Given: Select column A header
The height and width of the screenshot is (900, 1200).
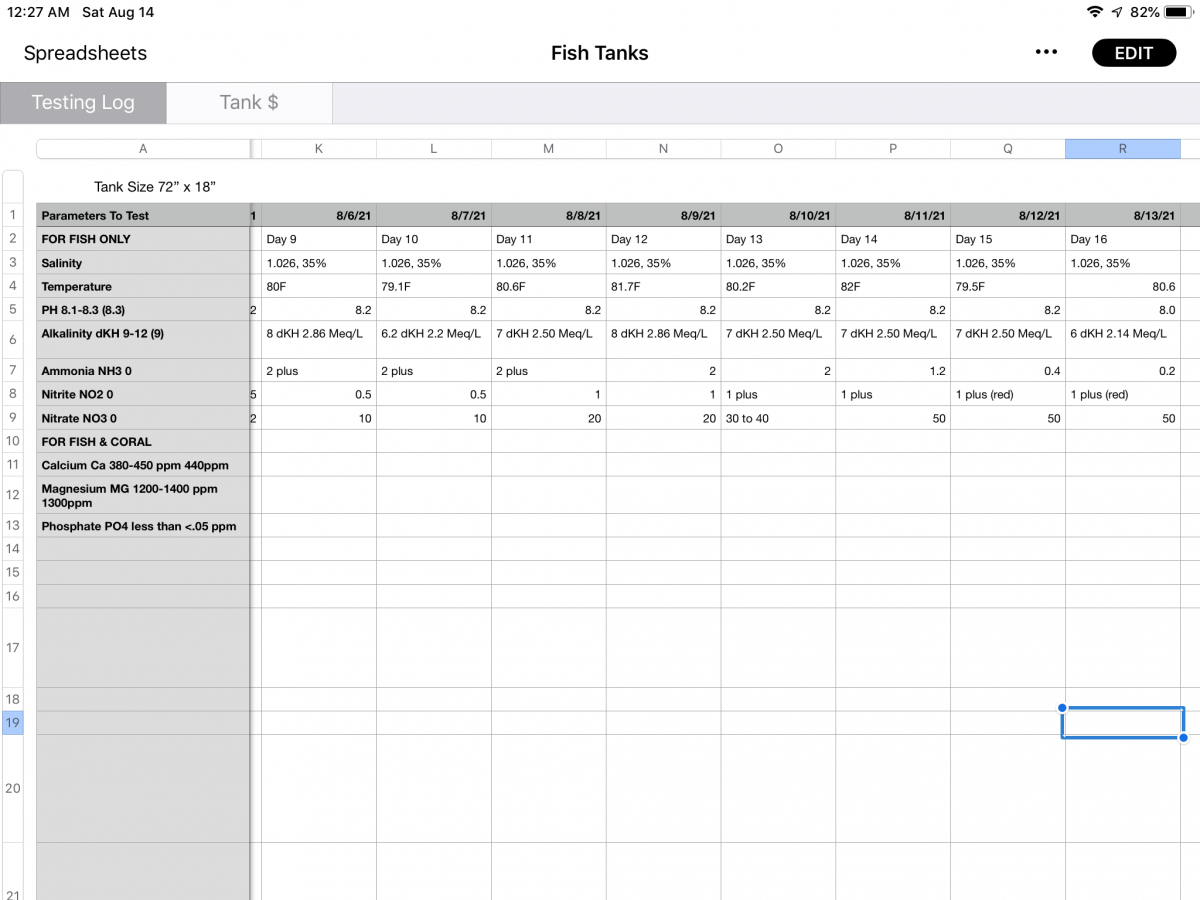Looking at the screenshot, I should tap(143, 149).
